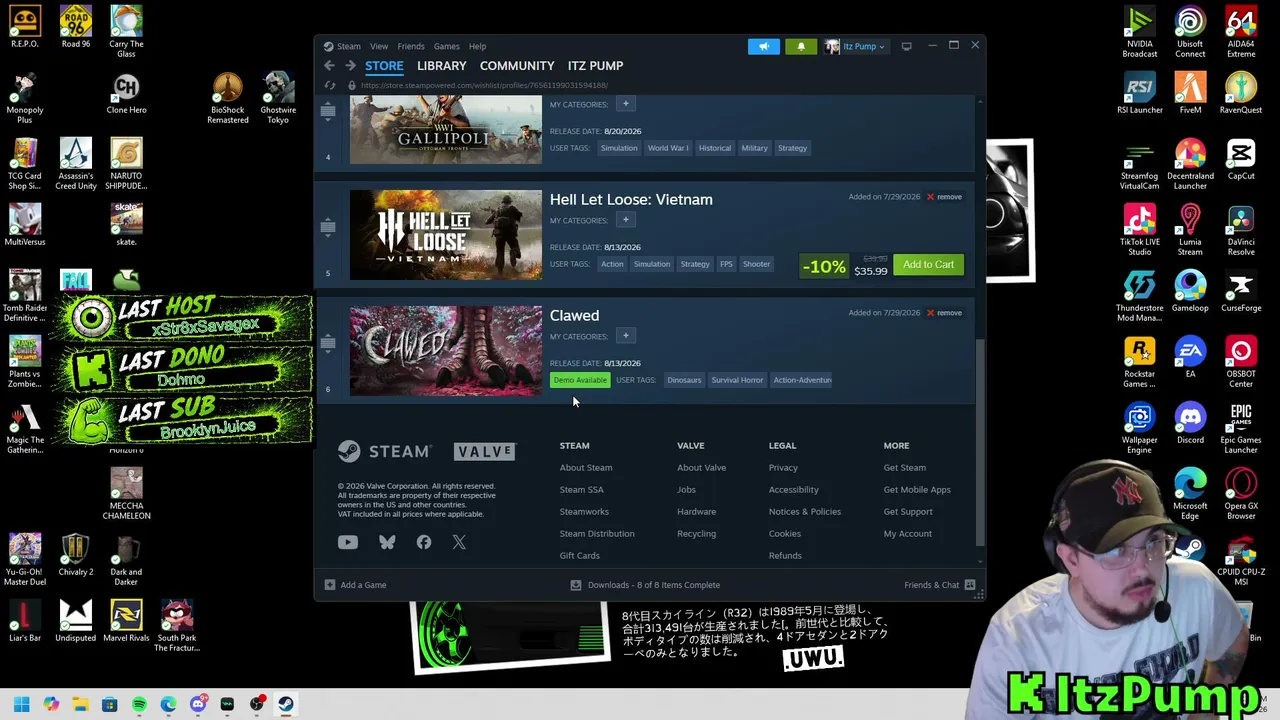Open the Steam YouTube social icon
This screenshot has width=1280, height=720.
[348, 542]
